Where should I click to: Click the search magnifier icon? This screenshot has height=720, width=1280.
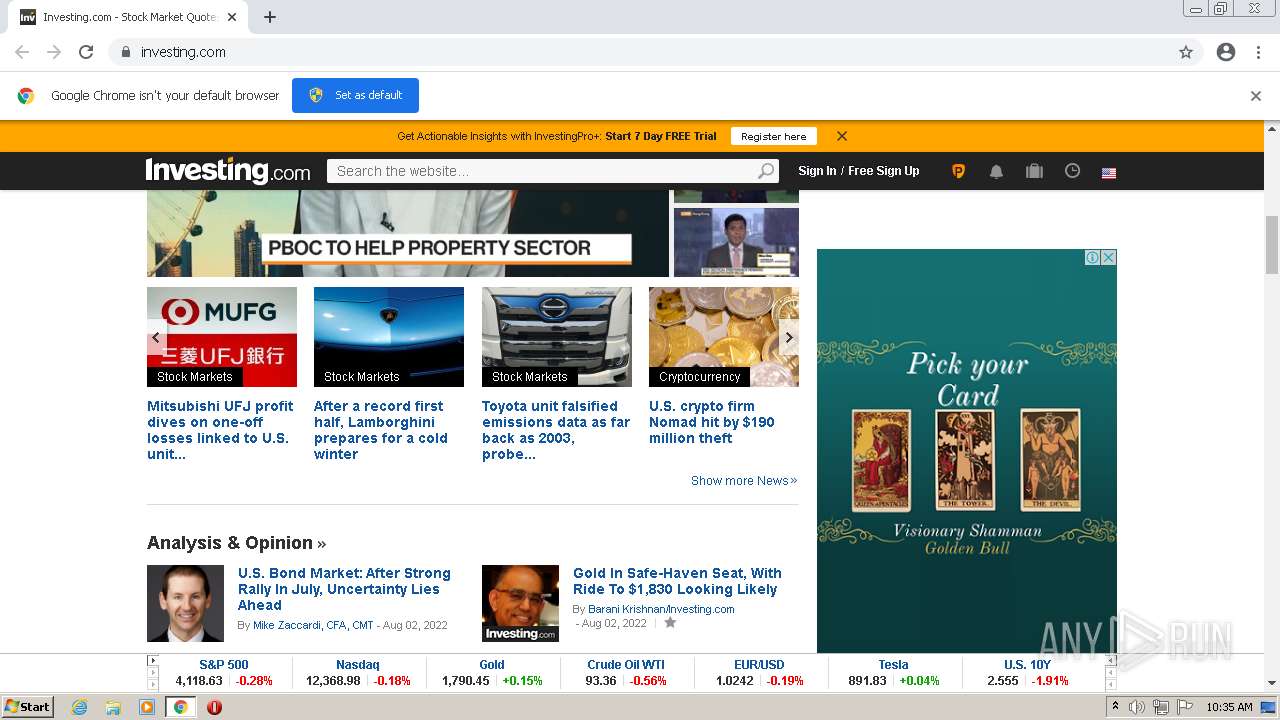(x=766, y=171)
